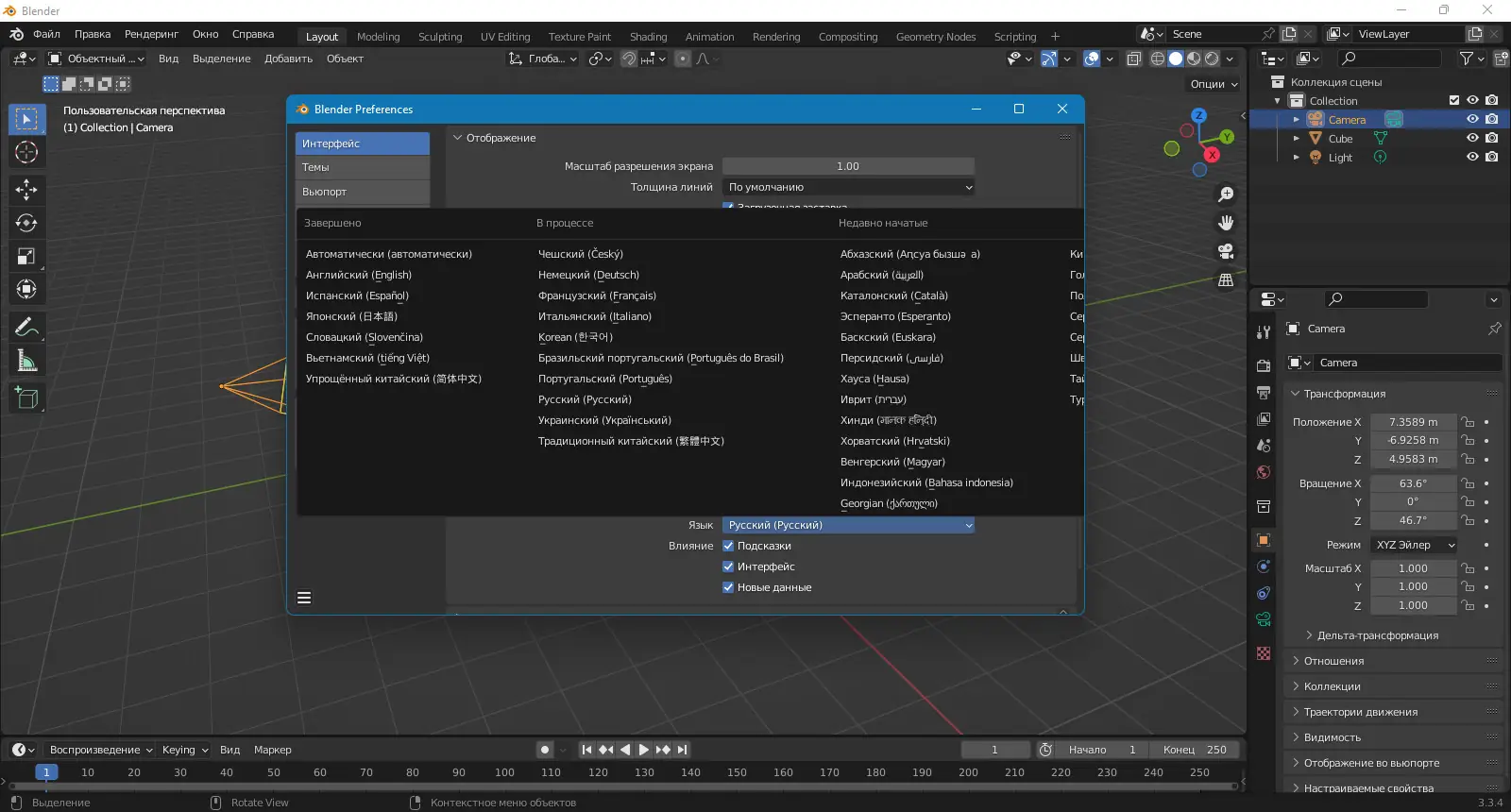This screenshot has width=1511, height=812.
Task: Click the pan view hand icon
Action: tap(1226, 223)
